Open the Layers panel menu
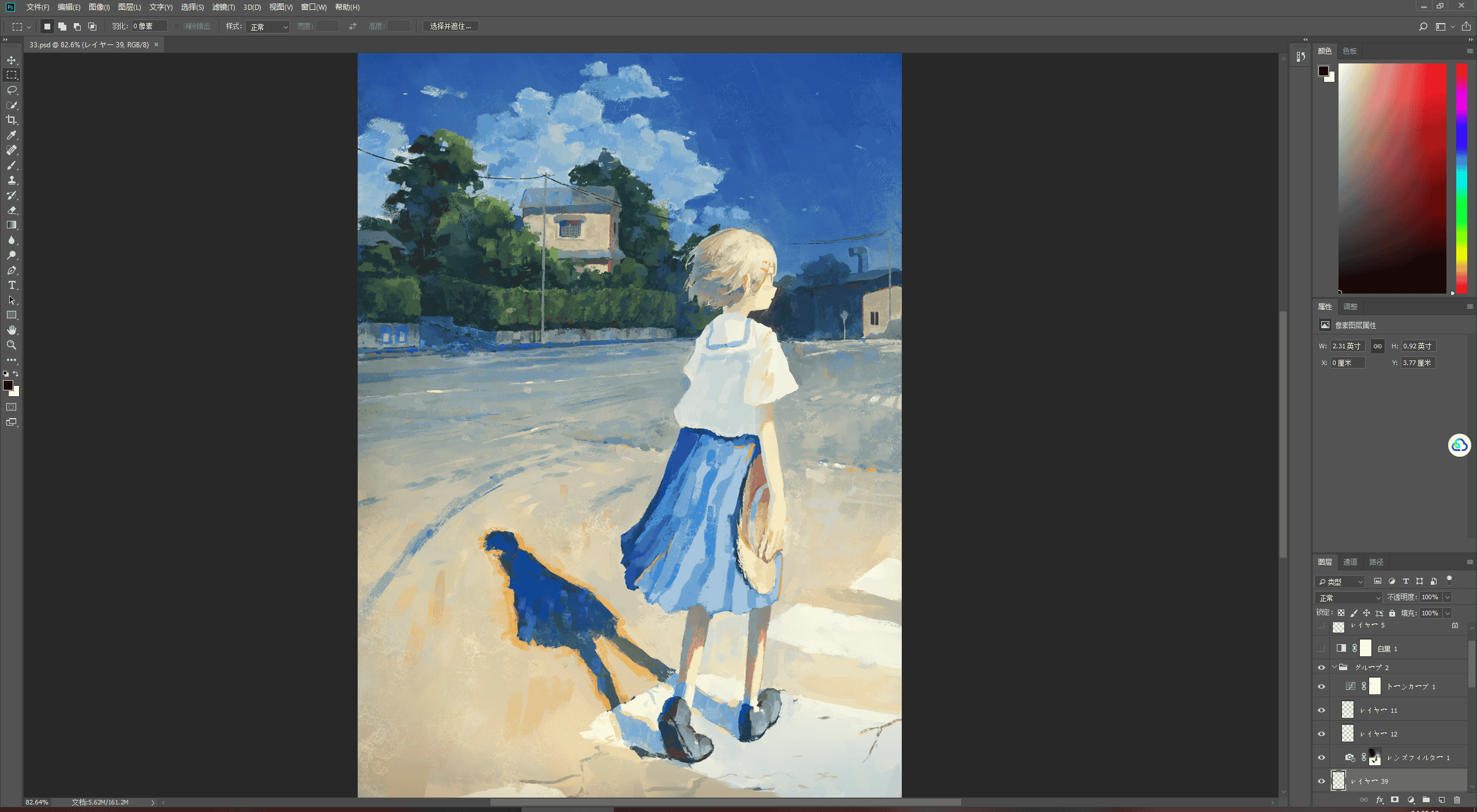The width and height of the screenshot is (1477, 812). tap(1469, 562)
